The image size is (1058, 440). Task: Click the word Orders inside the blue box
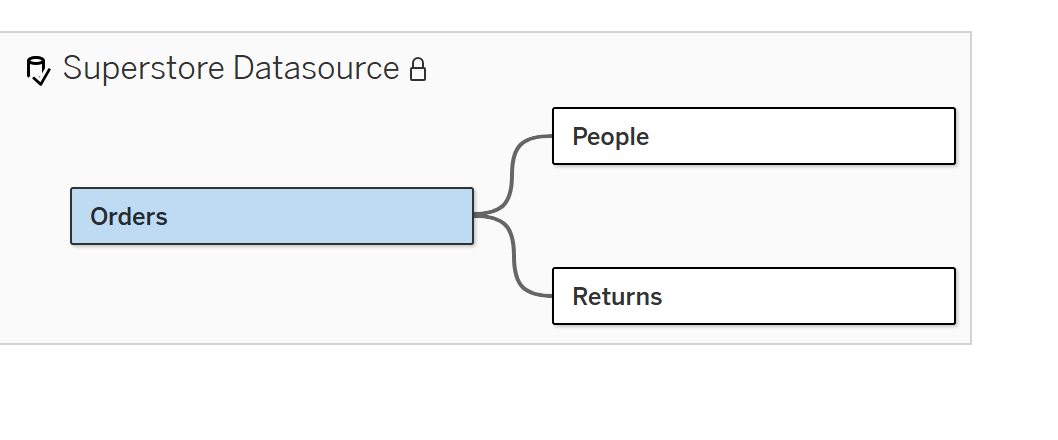tap(129, 216)
